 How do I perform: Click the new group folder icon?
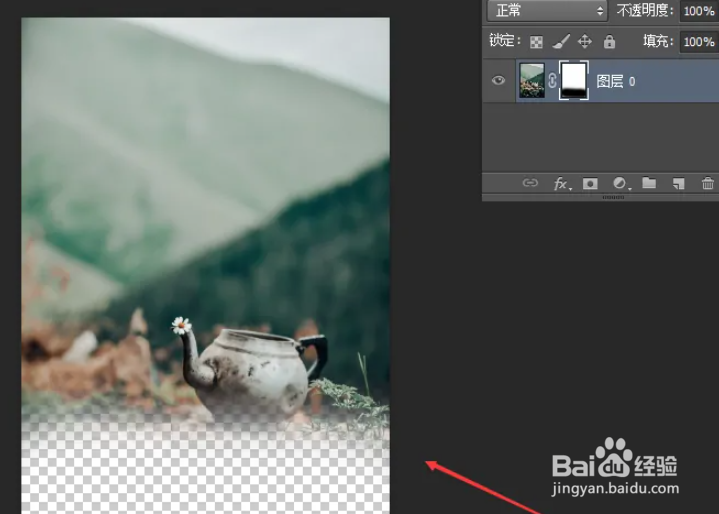coord(649,183)
